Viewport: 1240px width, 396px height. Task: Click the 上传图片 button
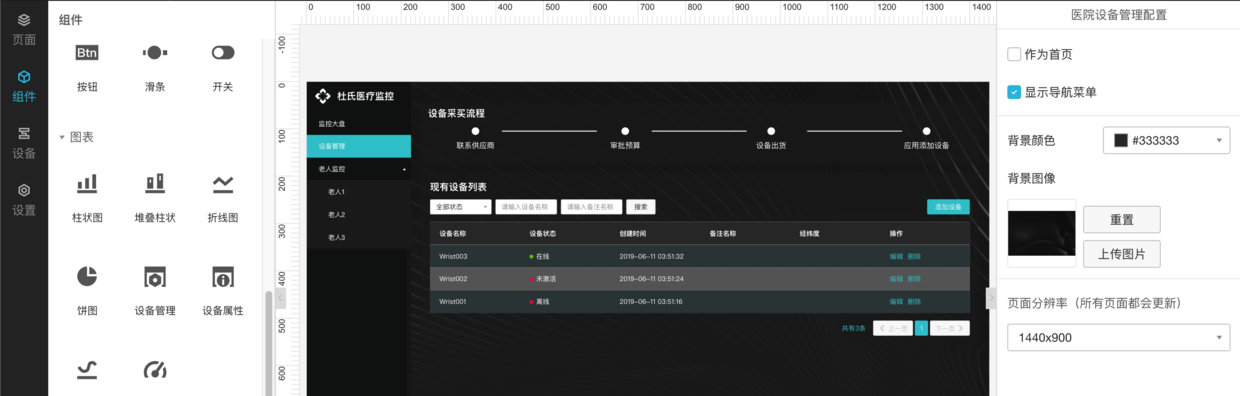click(1121, 254)
